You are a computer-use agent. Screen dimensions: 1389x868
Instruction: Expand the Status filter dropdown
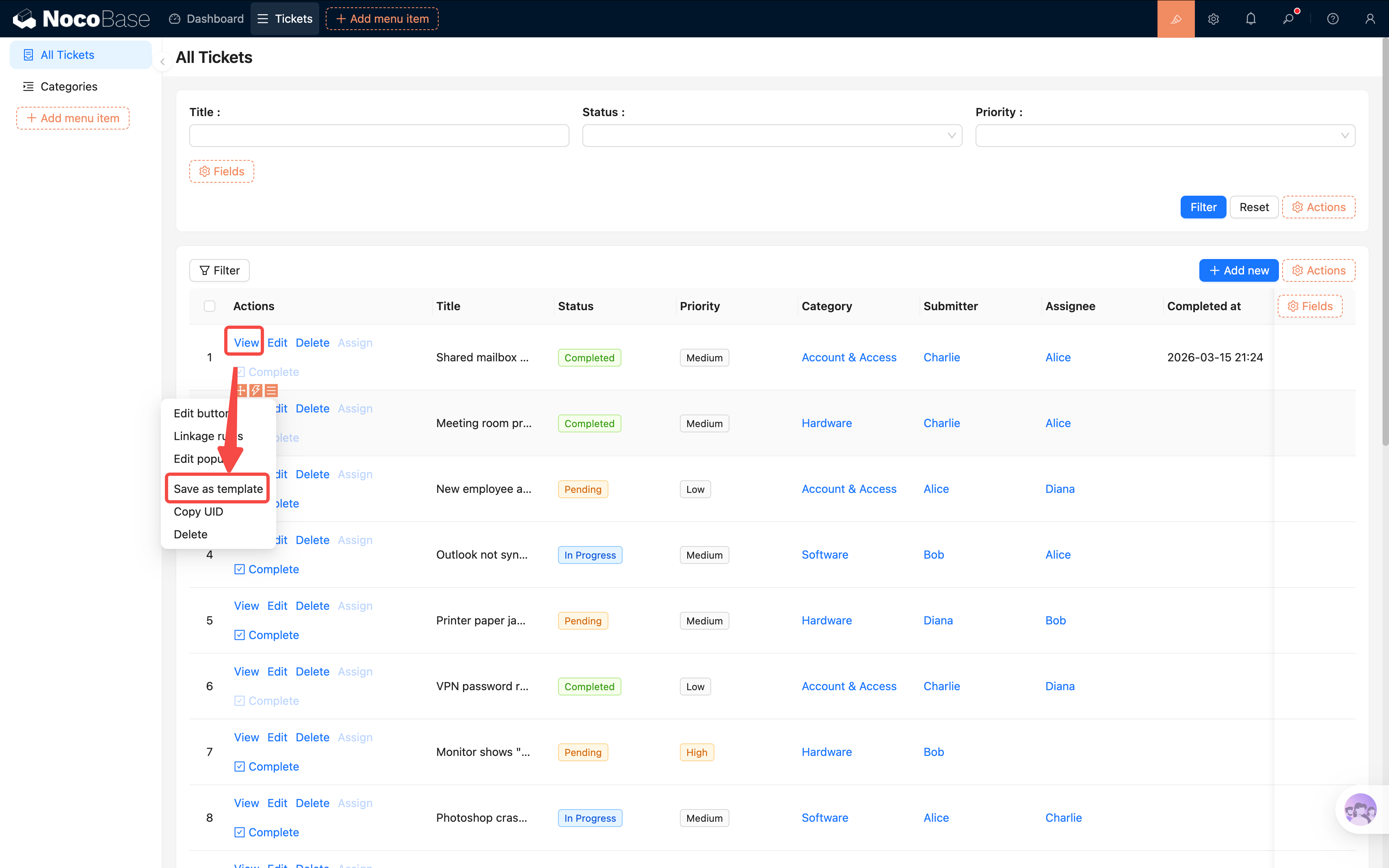click(772, 136)
